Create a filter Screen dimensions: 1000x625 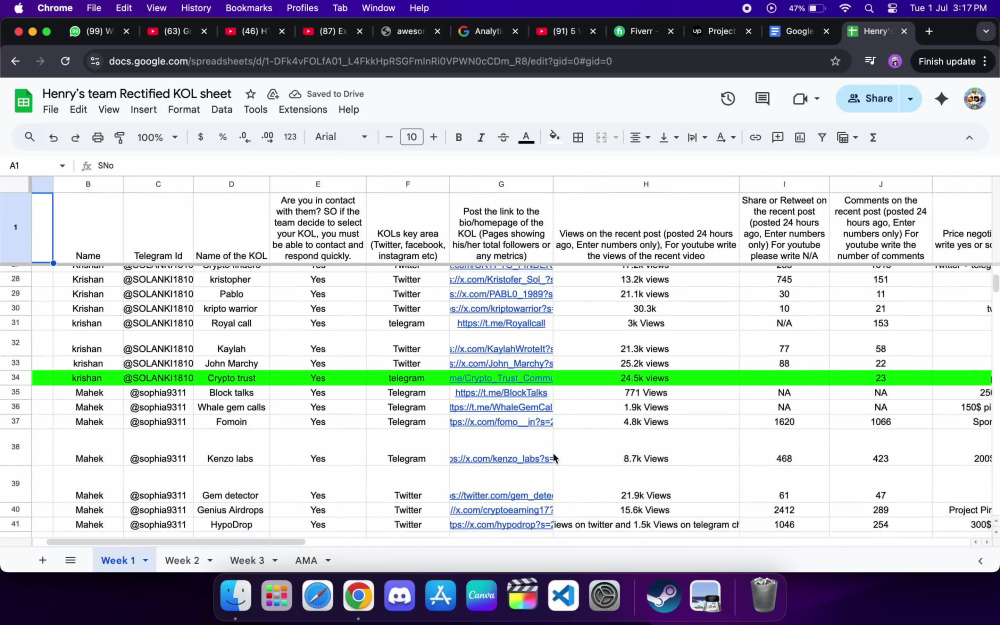point(822,137)
